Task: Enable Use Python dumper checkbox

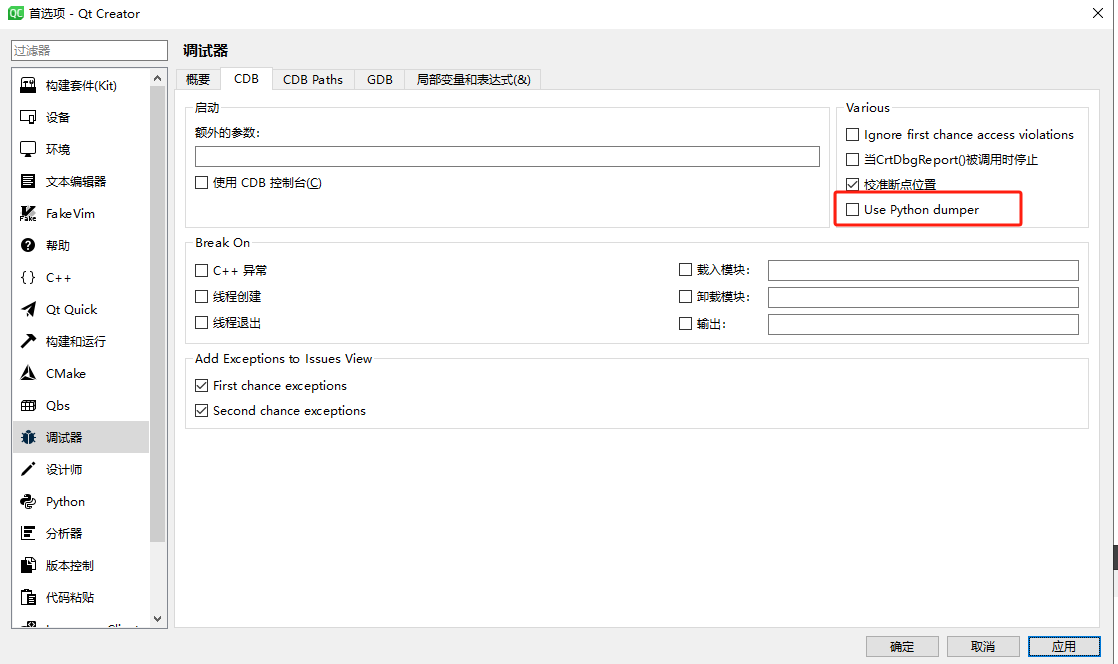Action: click(852, 210)
